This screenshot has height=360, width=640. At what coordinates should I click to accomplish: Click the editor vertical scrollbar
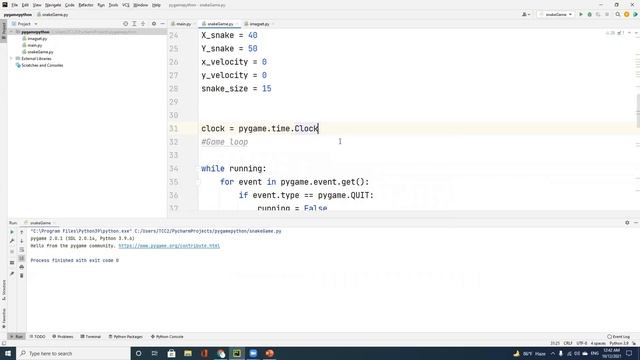(x=638, y=110)
